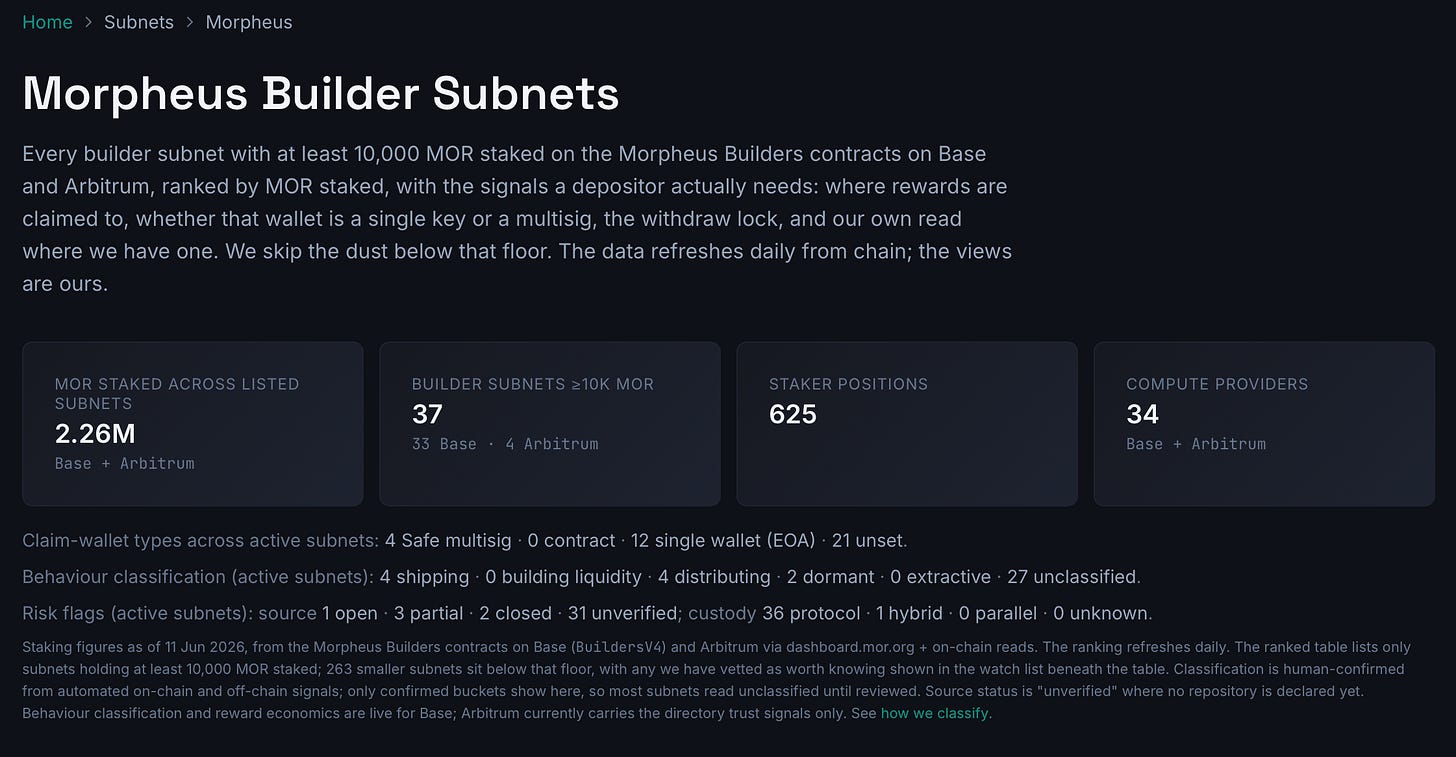Click the '1 open' source risk flag
Viewport: 1456px width, 757px height.
tap(350, 613)
